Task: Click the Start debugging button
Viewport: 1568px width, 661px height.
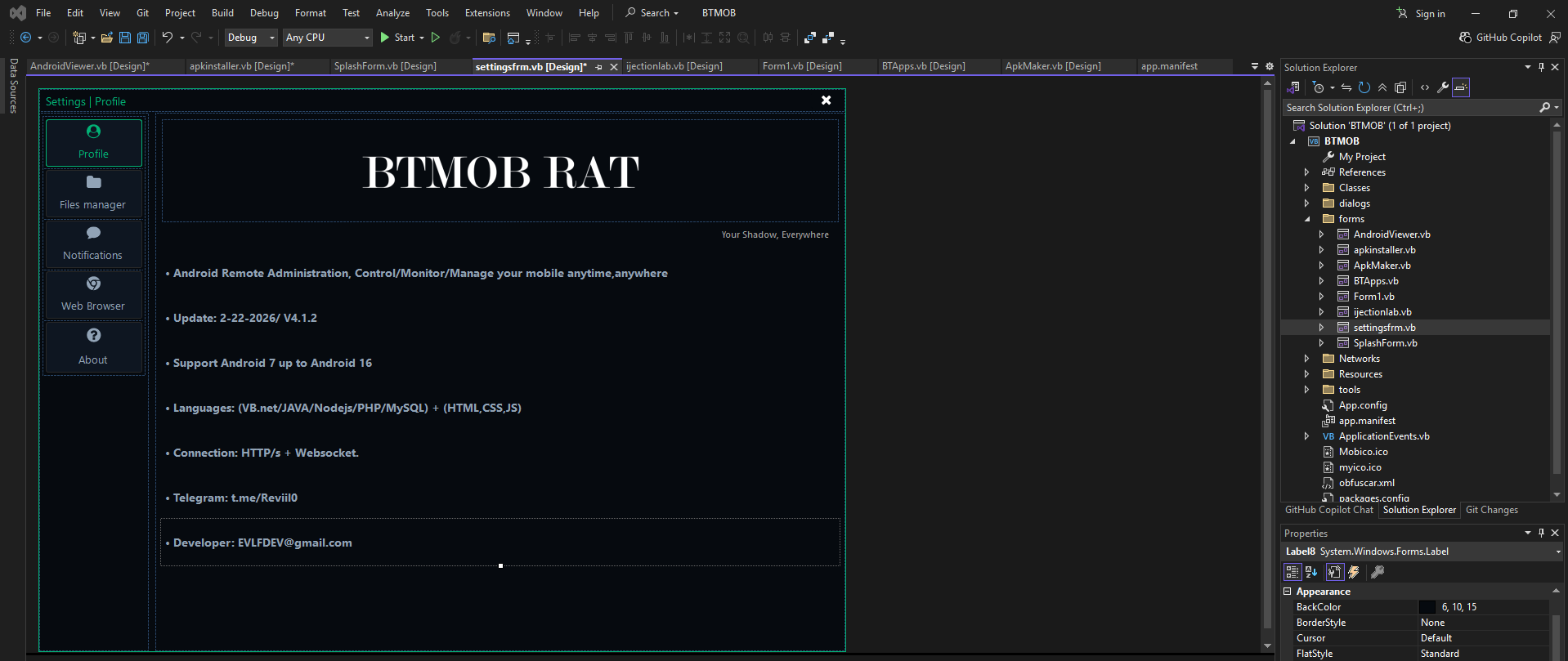Action: (396, 38)
